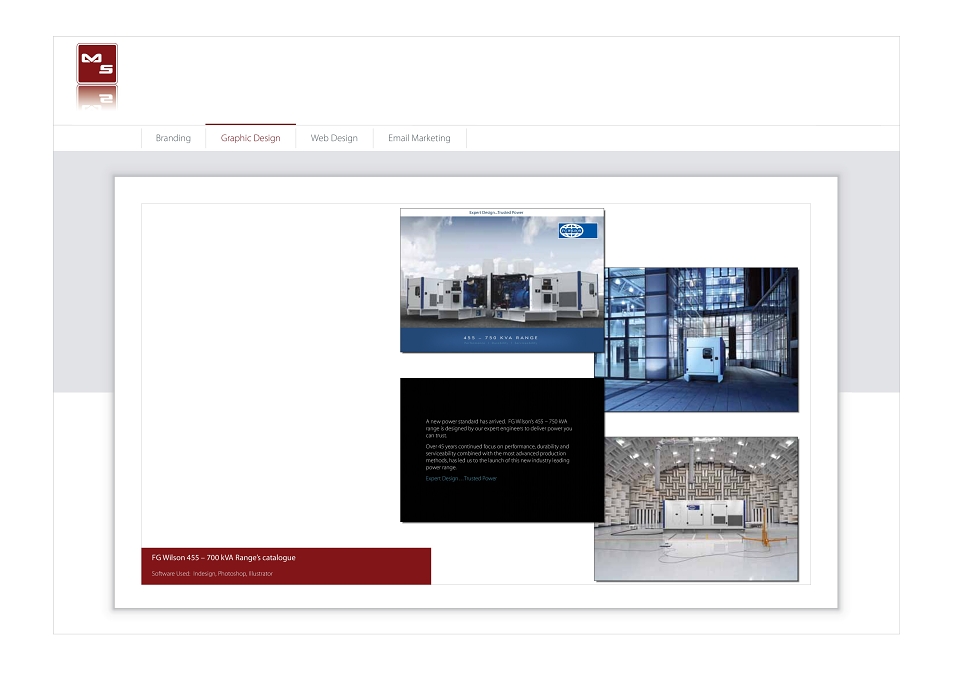
Task: Switch to the Web Design tab
Action: (x=334, y=138)
